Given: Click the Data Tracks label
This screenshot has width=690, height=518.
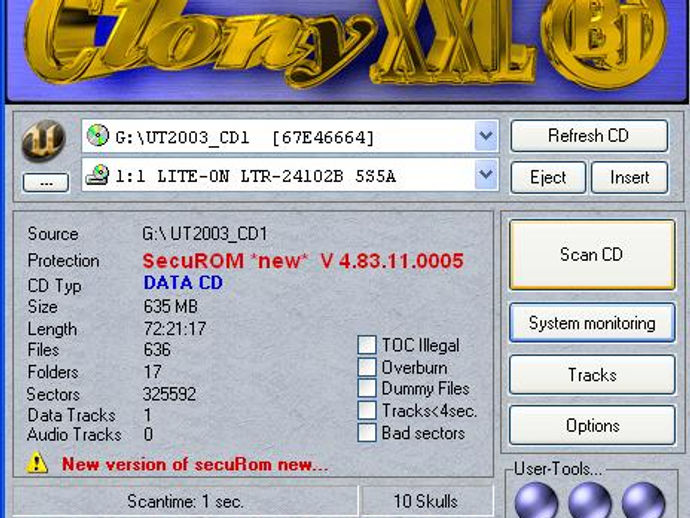Looking at the screenshot, I should coord(71,415).
